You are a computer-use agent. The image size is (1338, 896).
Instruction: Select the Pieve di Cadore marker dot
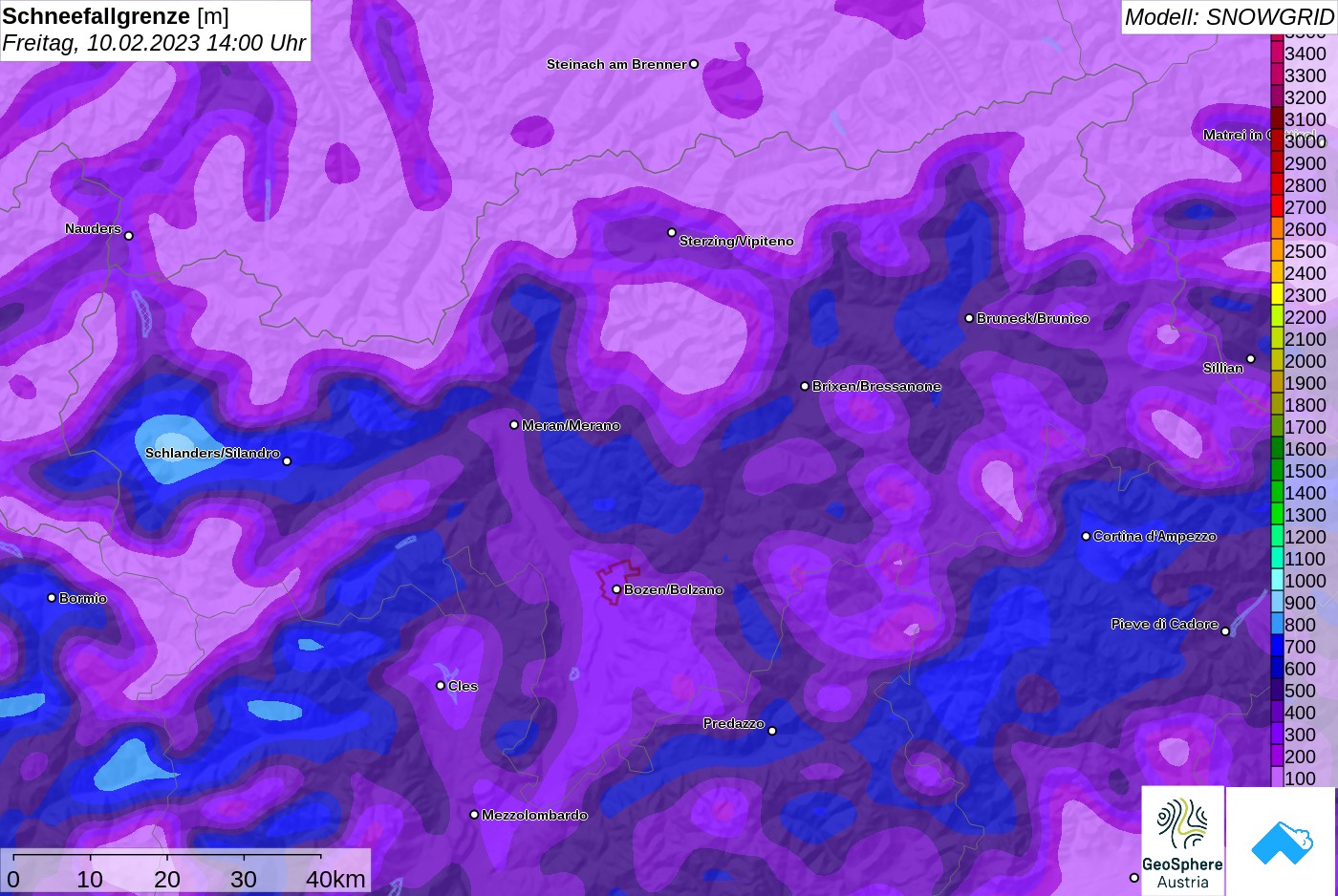point(1225,630)
